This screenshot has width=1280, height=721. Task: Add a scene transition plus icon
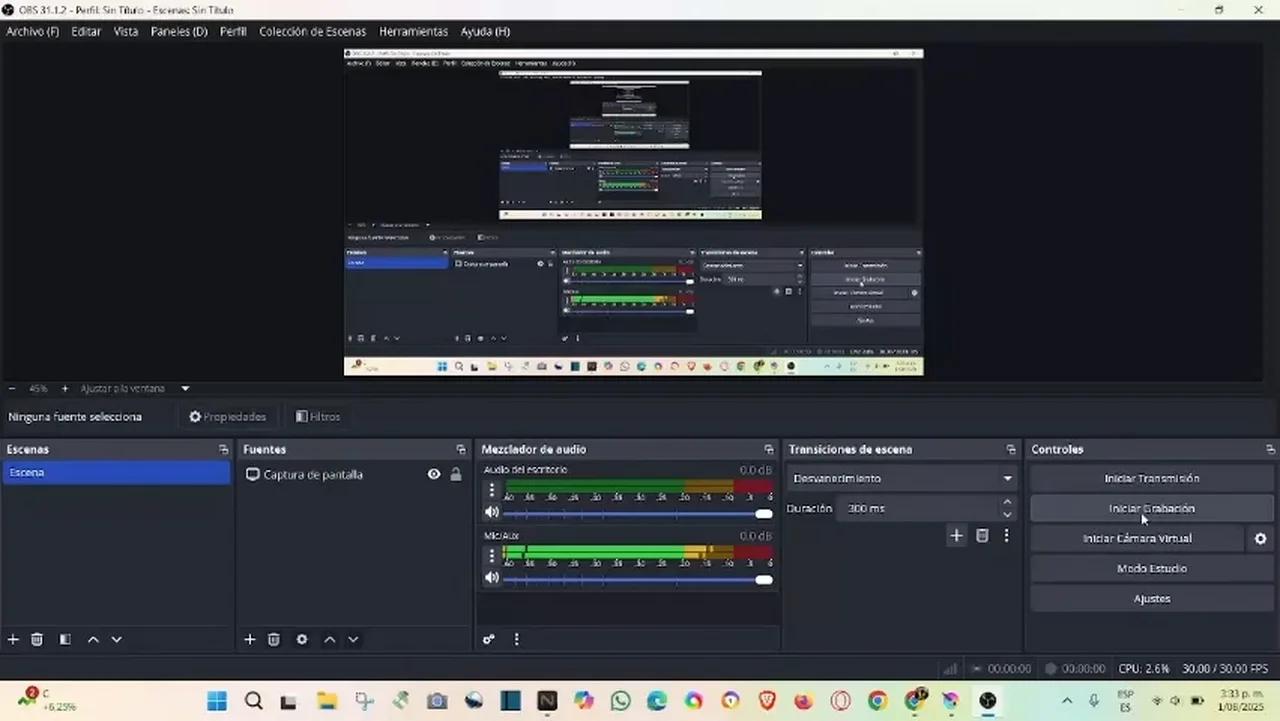pyautogui.click(x=956, y=536)
